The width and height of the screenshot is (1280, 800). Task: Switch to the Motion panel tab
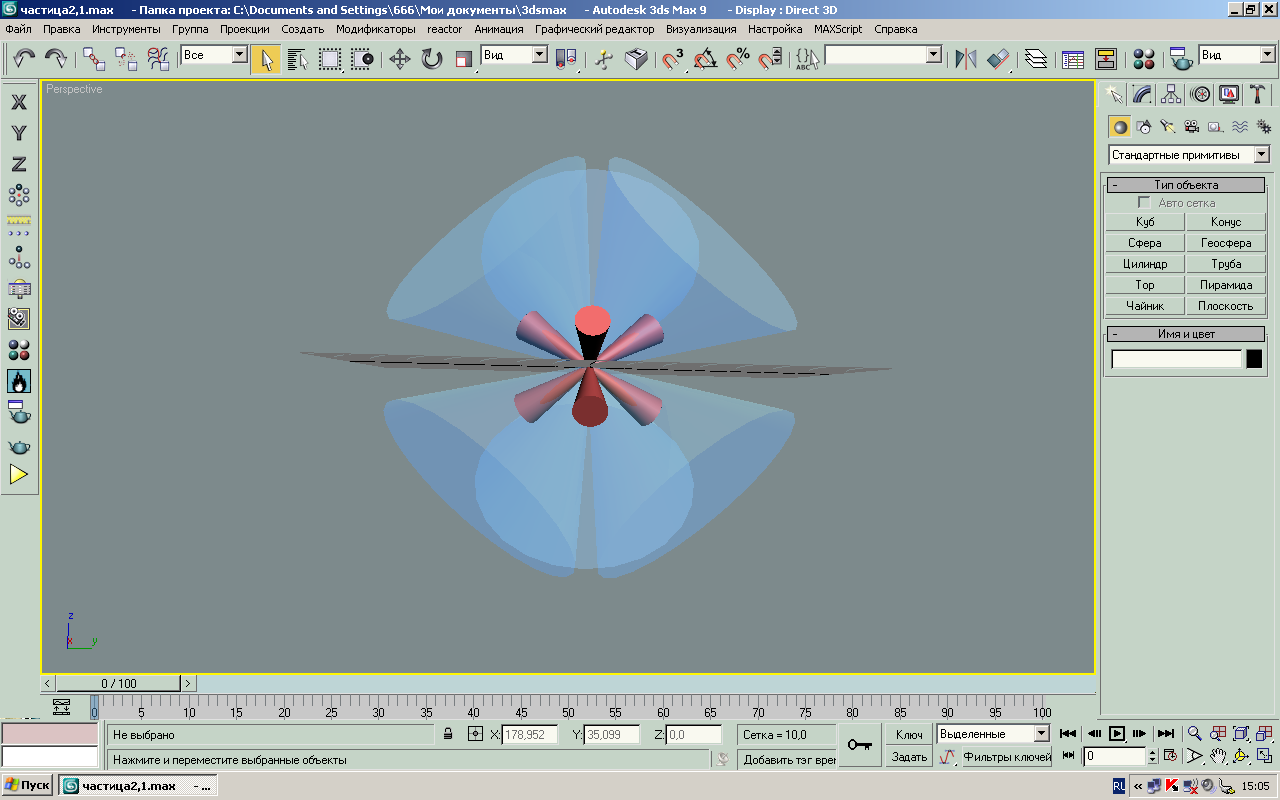(x=1200, y=94)
